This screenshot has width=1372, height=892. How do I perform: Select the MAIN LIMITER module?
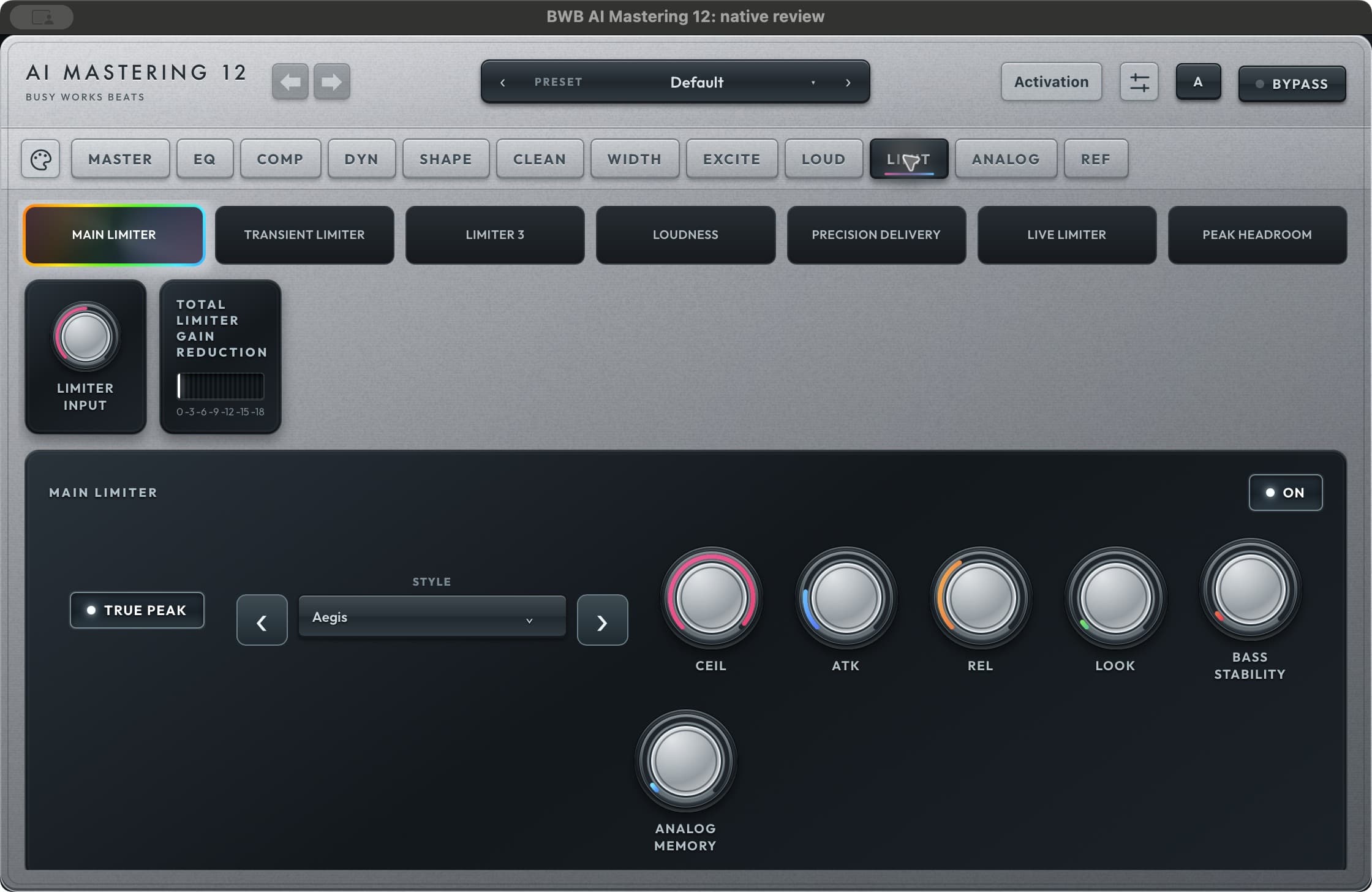(114, 235)
